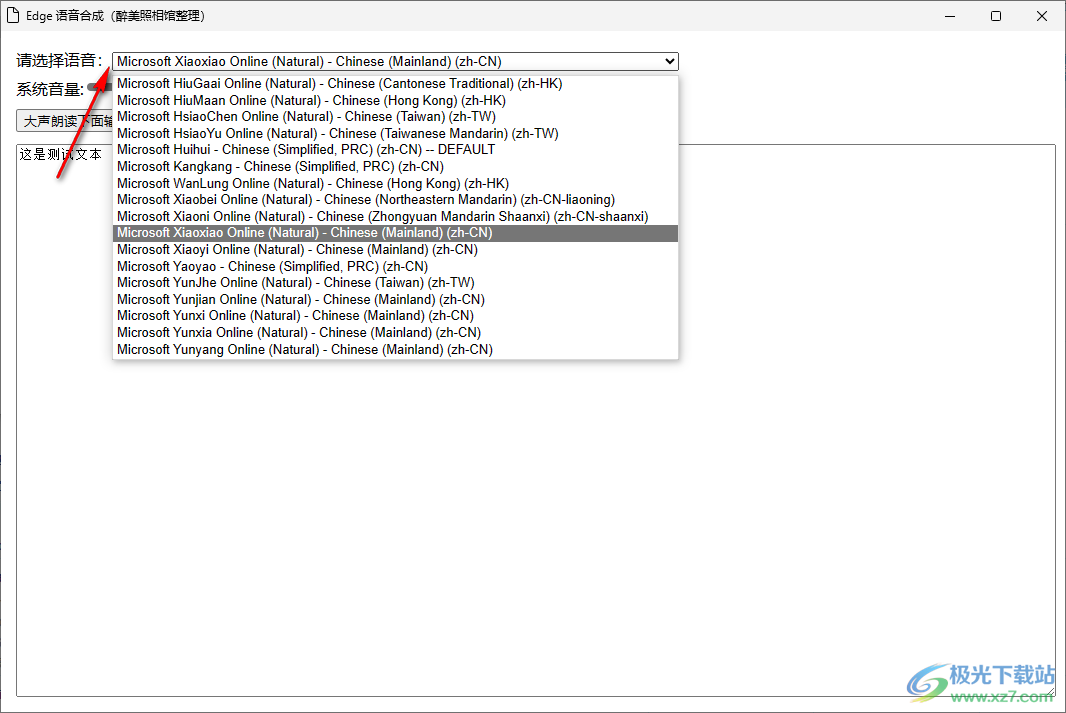
Task: Maximize the Edge 语音合成 window
Action: (x=996, y=16)
